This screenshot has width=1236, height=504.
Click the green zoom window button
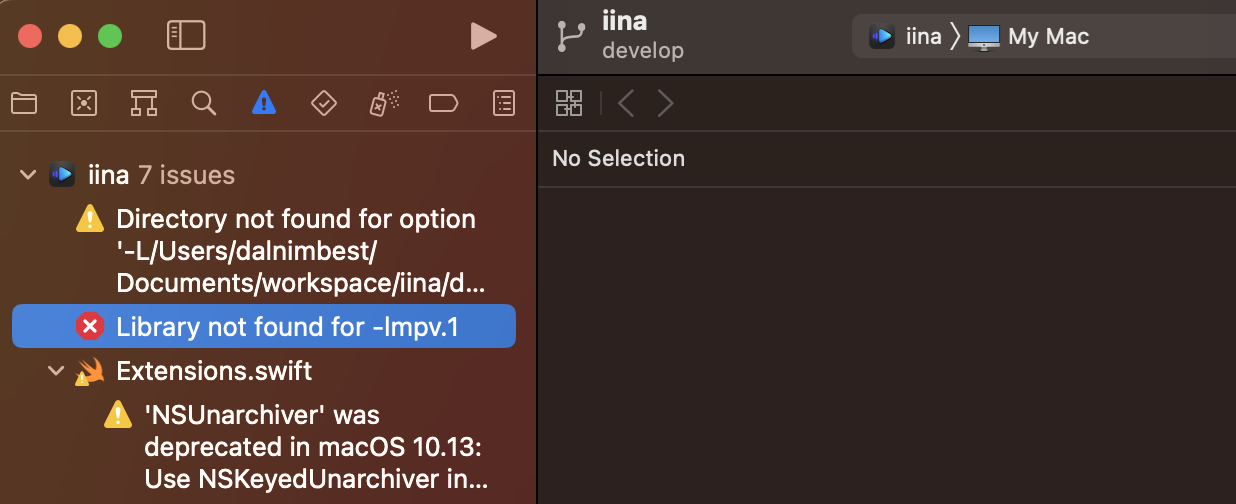tap(110, 37)
